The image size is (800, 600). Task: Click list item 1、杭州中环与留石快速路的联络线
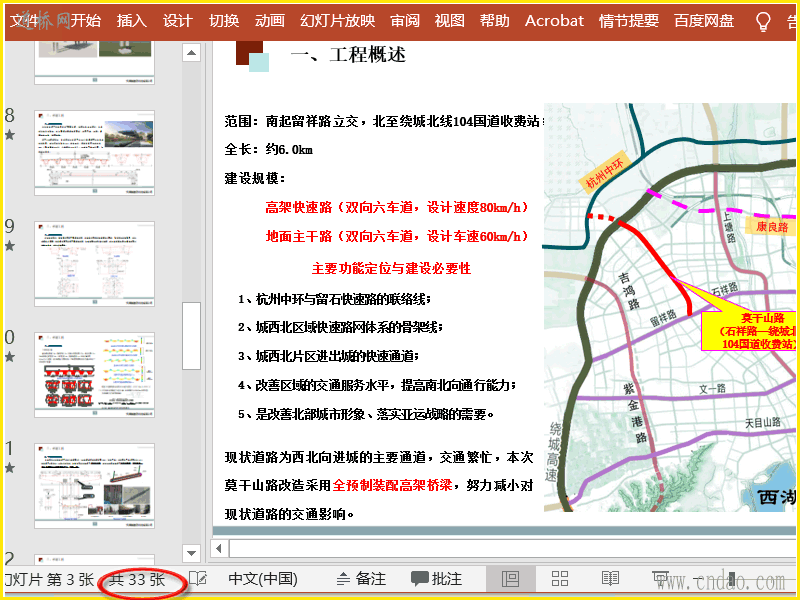pos(334,299)
